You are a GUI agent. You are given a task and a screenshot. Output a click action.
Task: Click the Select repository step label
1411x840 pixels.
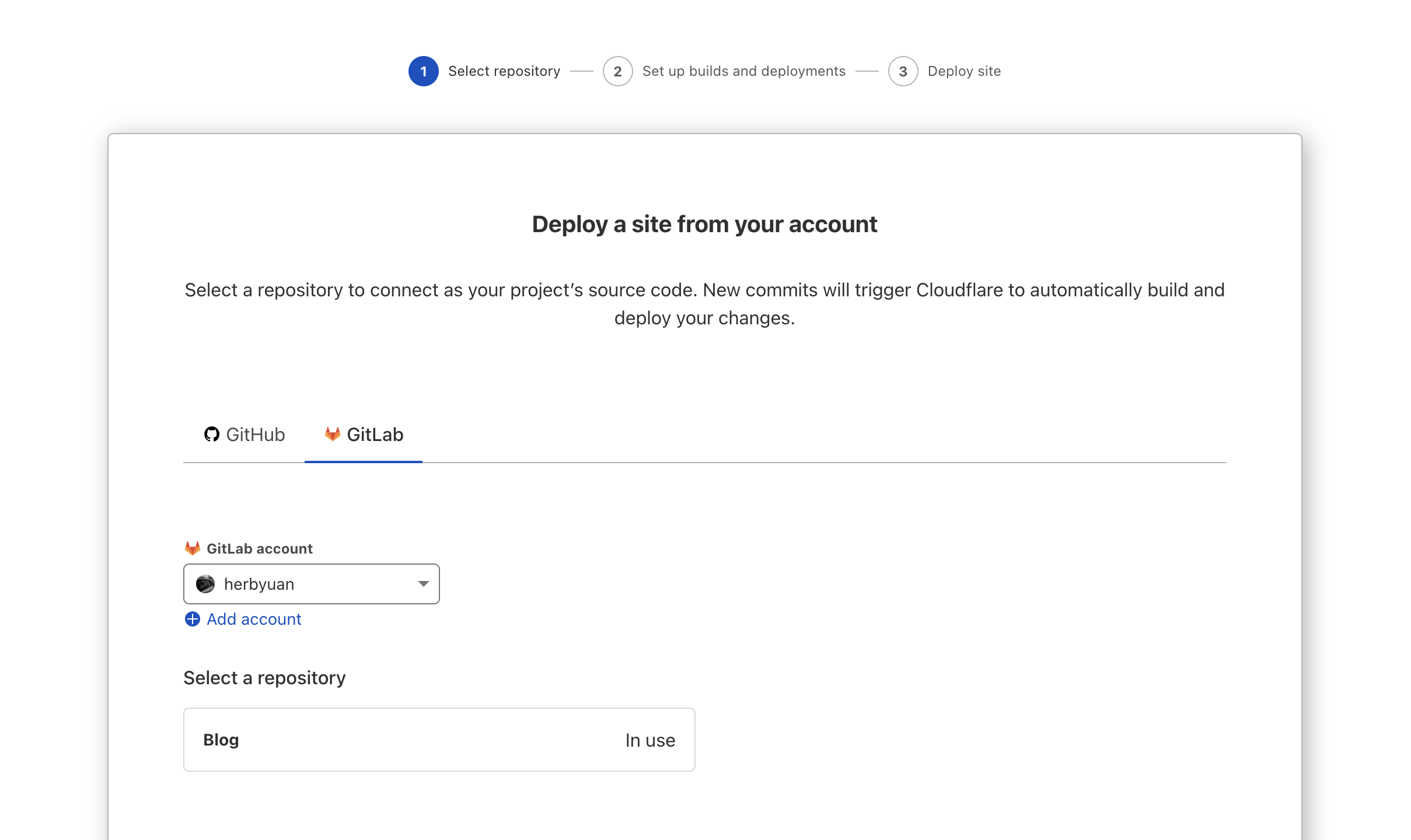click(504, 71)
